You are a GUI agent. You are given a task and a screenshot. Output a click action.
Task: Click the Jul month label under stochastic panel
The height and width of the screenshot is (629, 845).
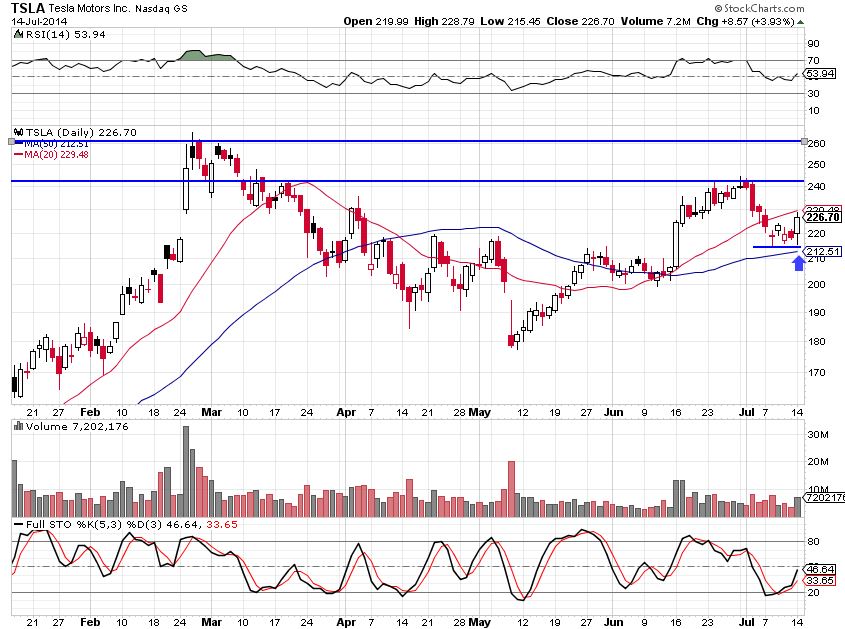tap(746, 622)
